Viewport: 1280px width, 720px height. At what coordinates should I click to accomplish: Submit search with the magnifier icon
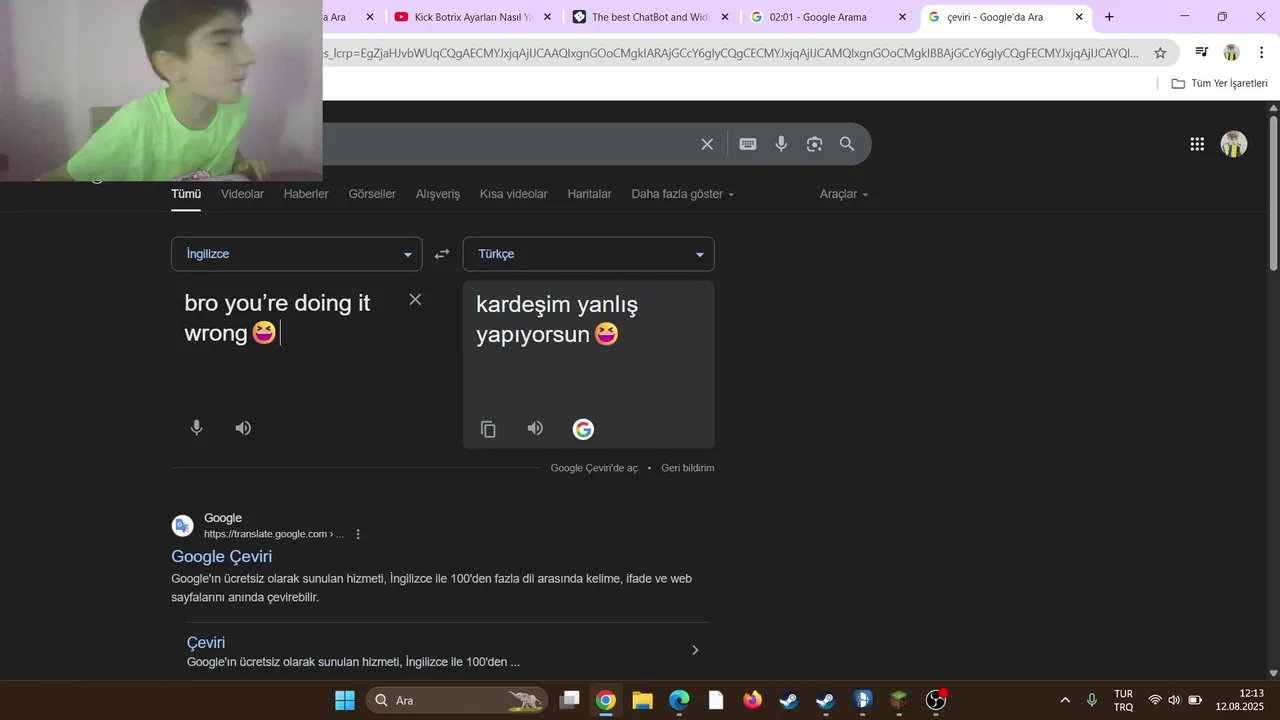click(847, 144)
